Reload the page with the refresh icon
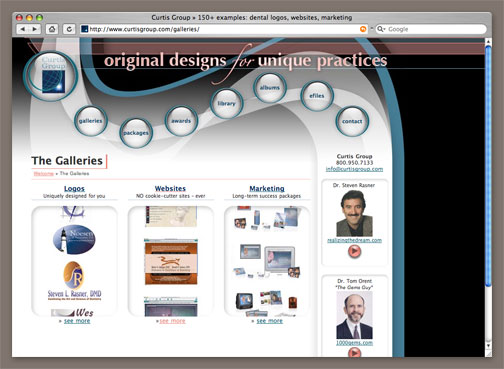 [69, 29]
